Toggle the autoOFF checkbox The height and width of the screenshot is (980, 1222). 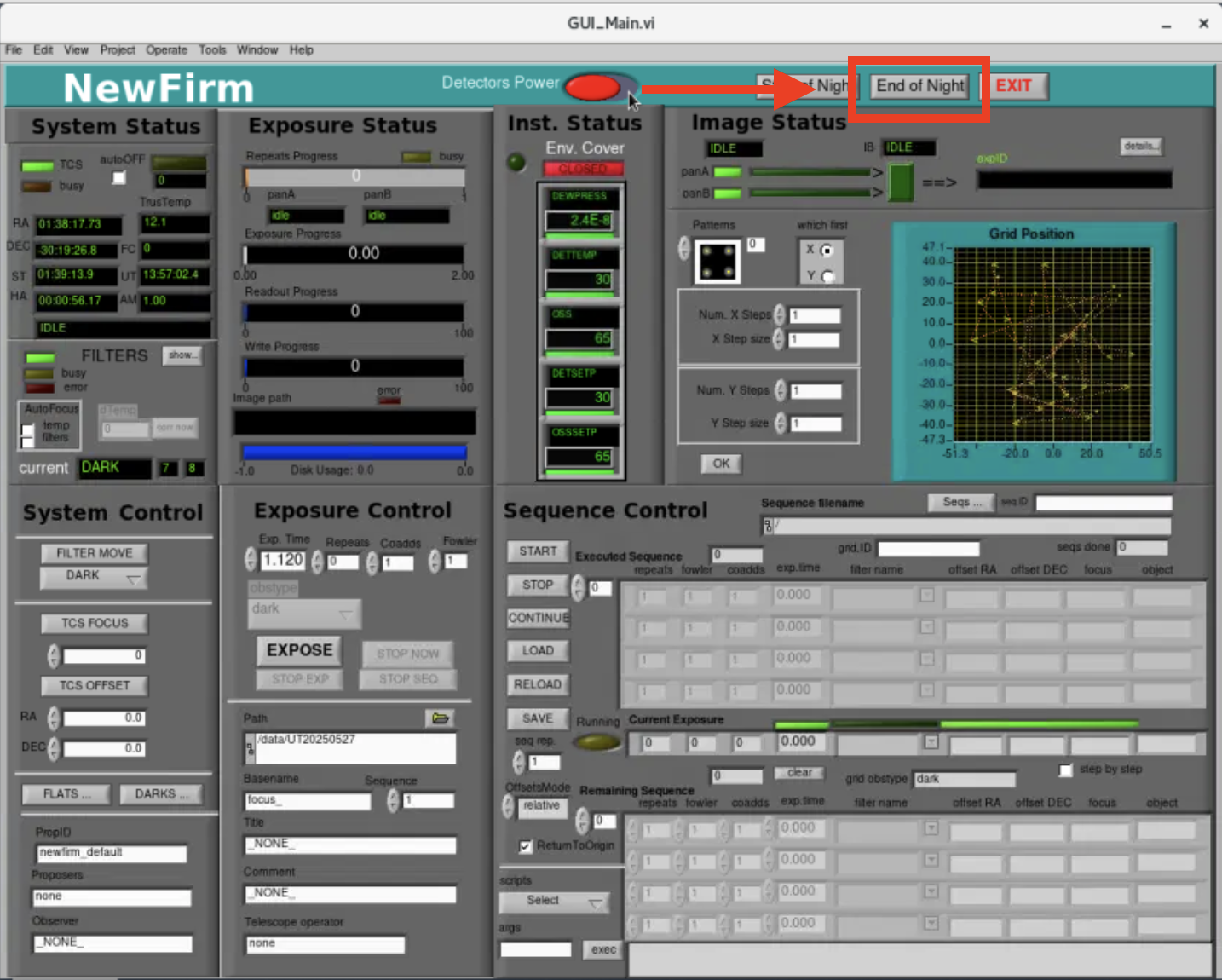tap(119, 177)
